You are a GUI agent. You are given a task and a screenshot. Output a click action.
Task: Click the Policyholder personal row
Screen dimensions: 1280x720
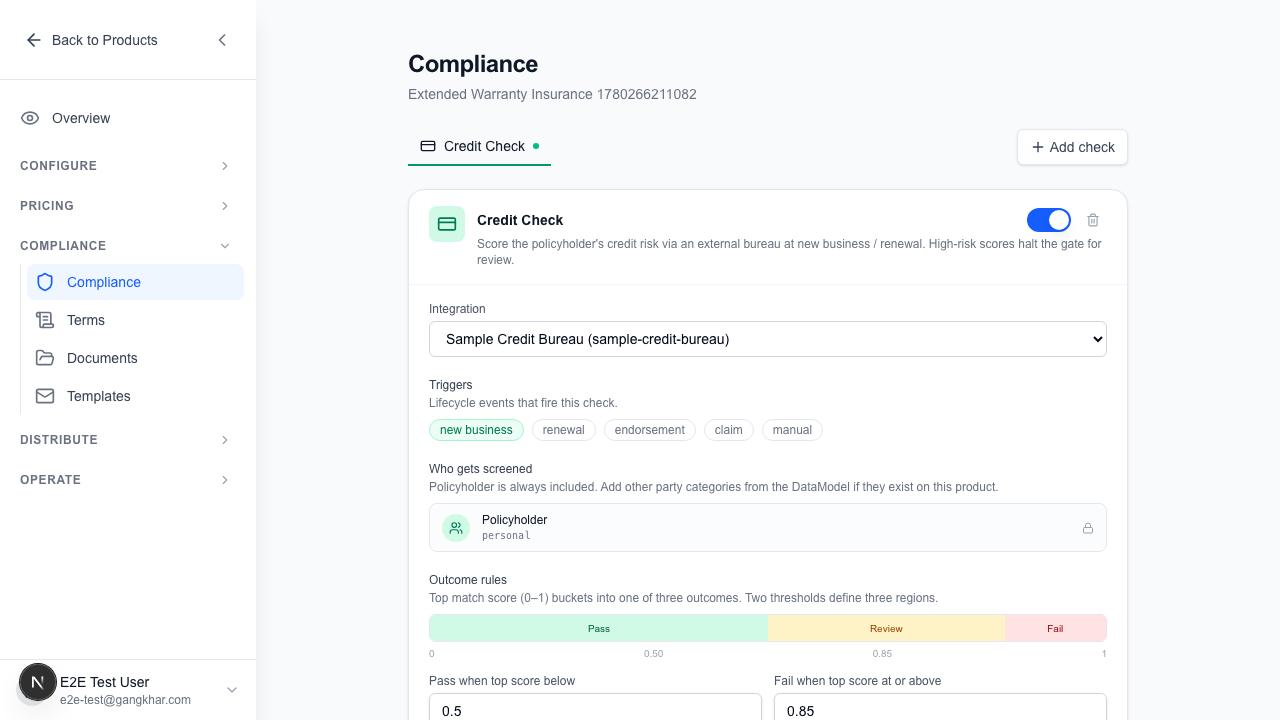click(x=768, y=527)
